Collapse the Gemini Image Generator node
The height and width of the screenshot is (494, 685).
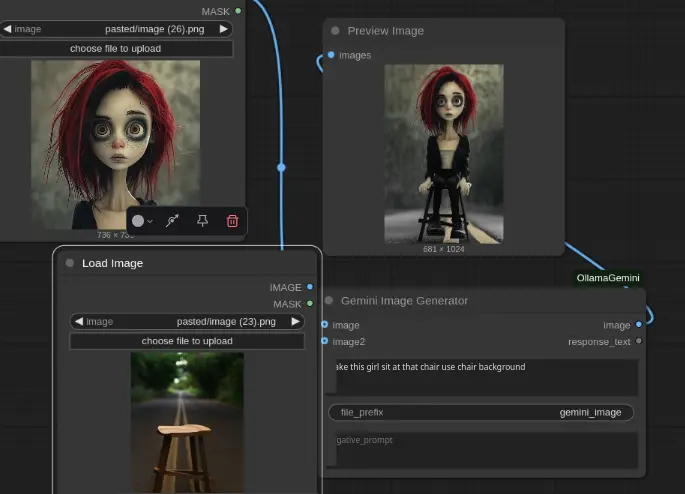329,301
